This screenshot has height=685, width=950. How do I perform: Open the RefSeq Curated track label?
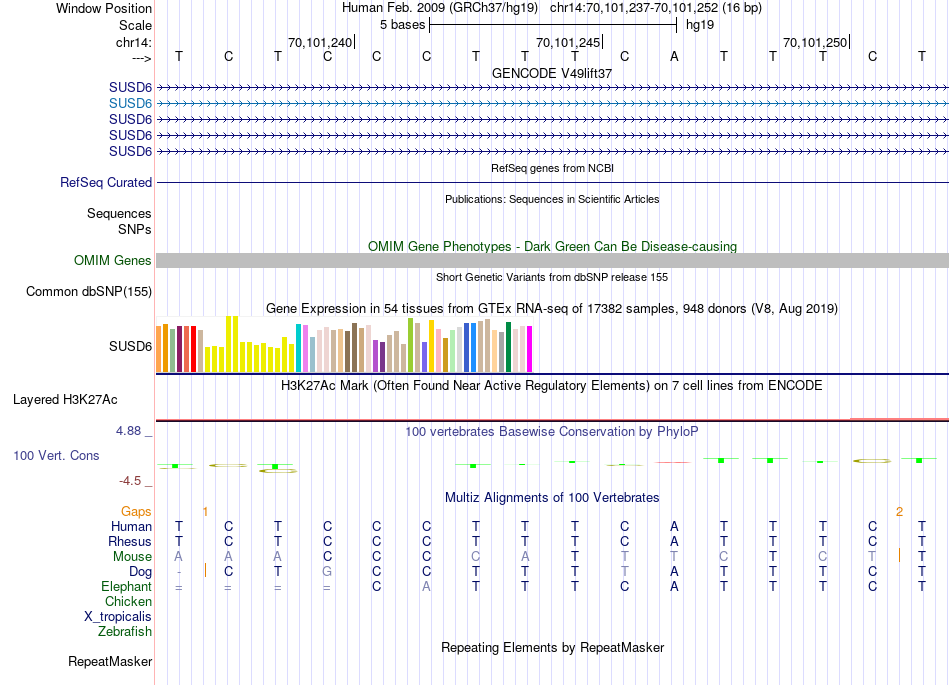(106, 182)
